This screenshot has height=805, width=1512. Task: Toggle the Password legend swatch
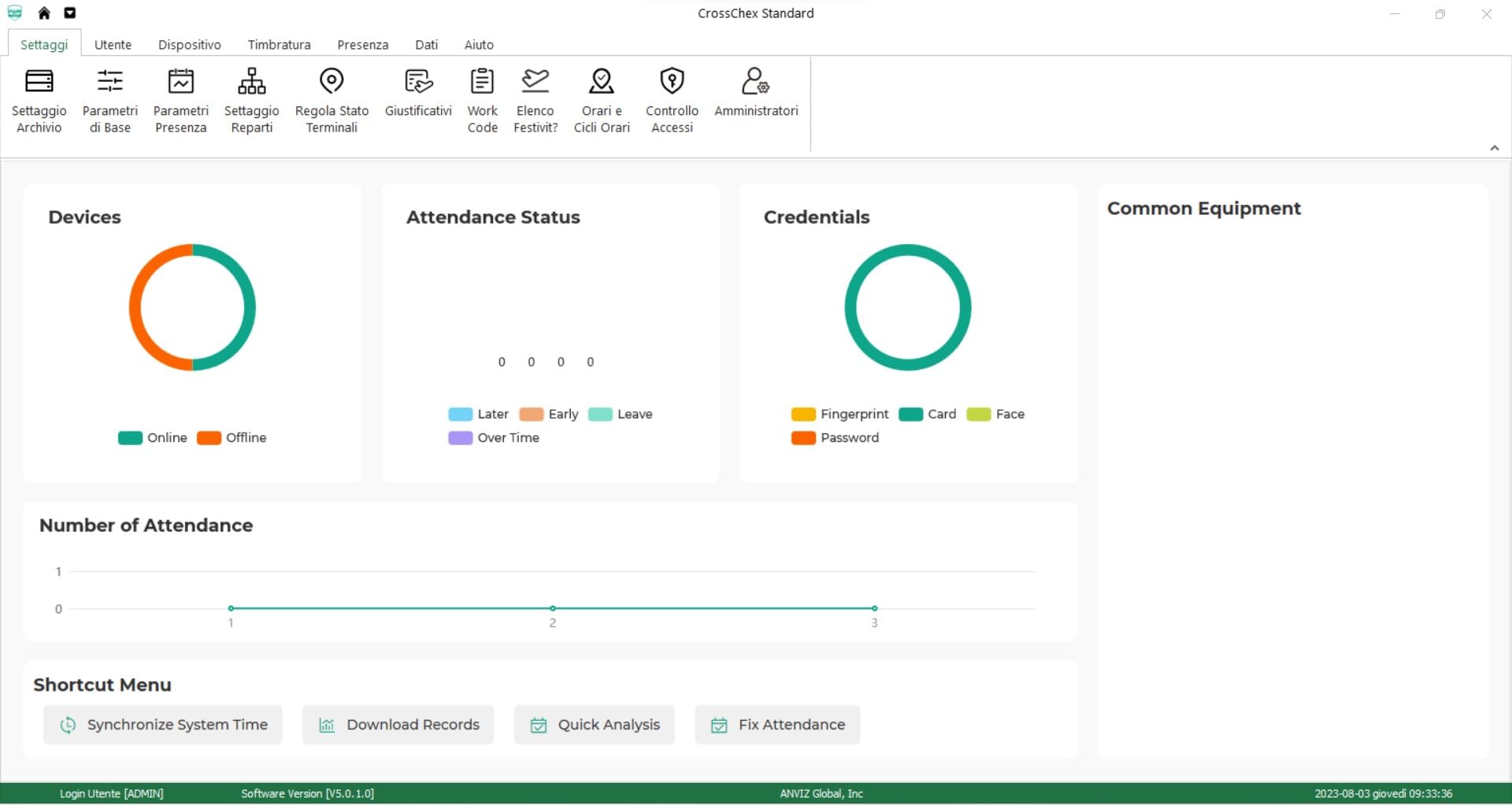pos(803,438)
